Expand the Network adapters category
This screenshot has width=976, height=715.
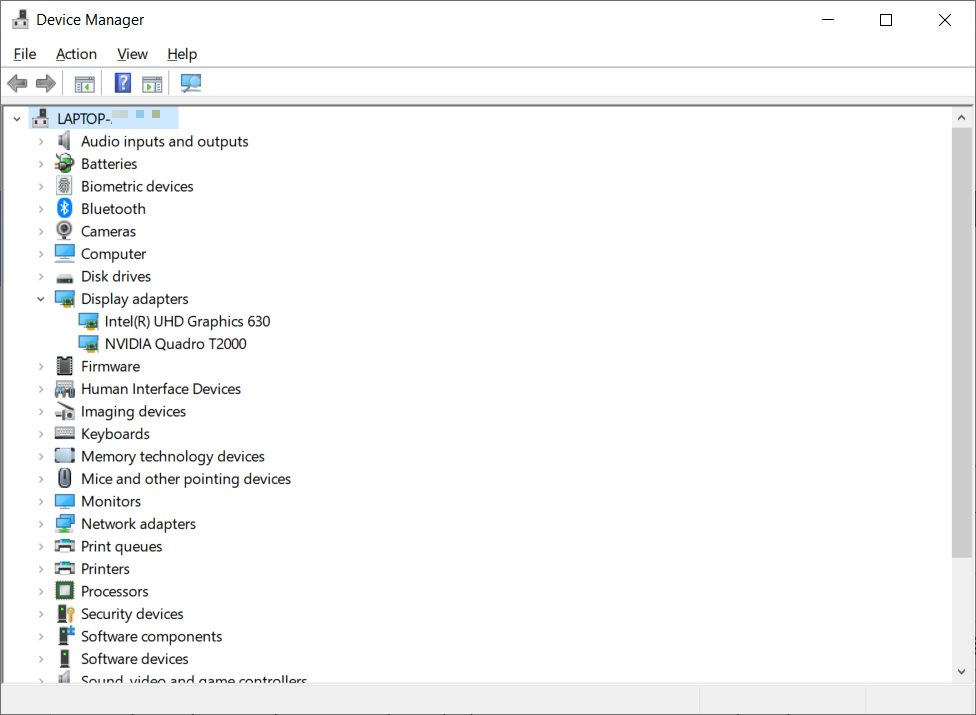41,523
